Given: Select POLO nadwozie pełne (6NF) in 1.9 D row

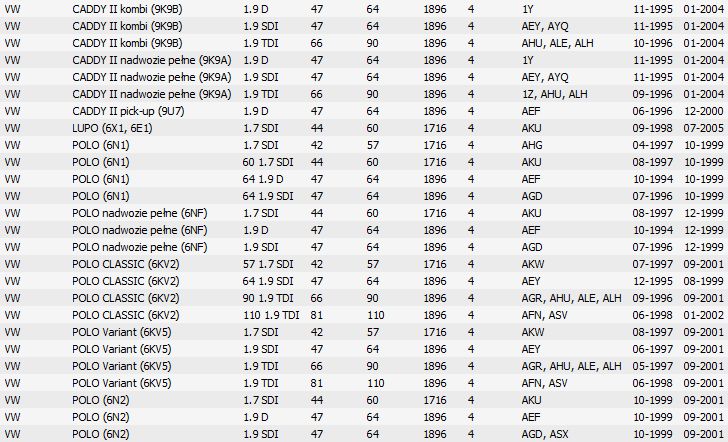Looking at the screenshot, I should pyautogui.click(x=140, y=230).
